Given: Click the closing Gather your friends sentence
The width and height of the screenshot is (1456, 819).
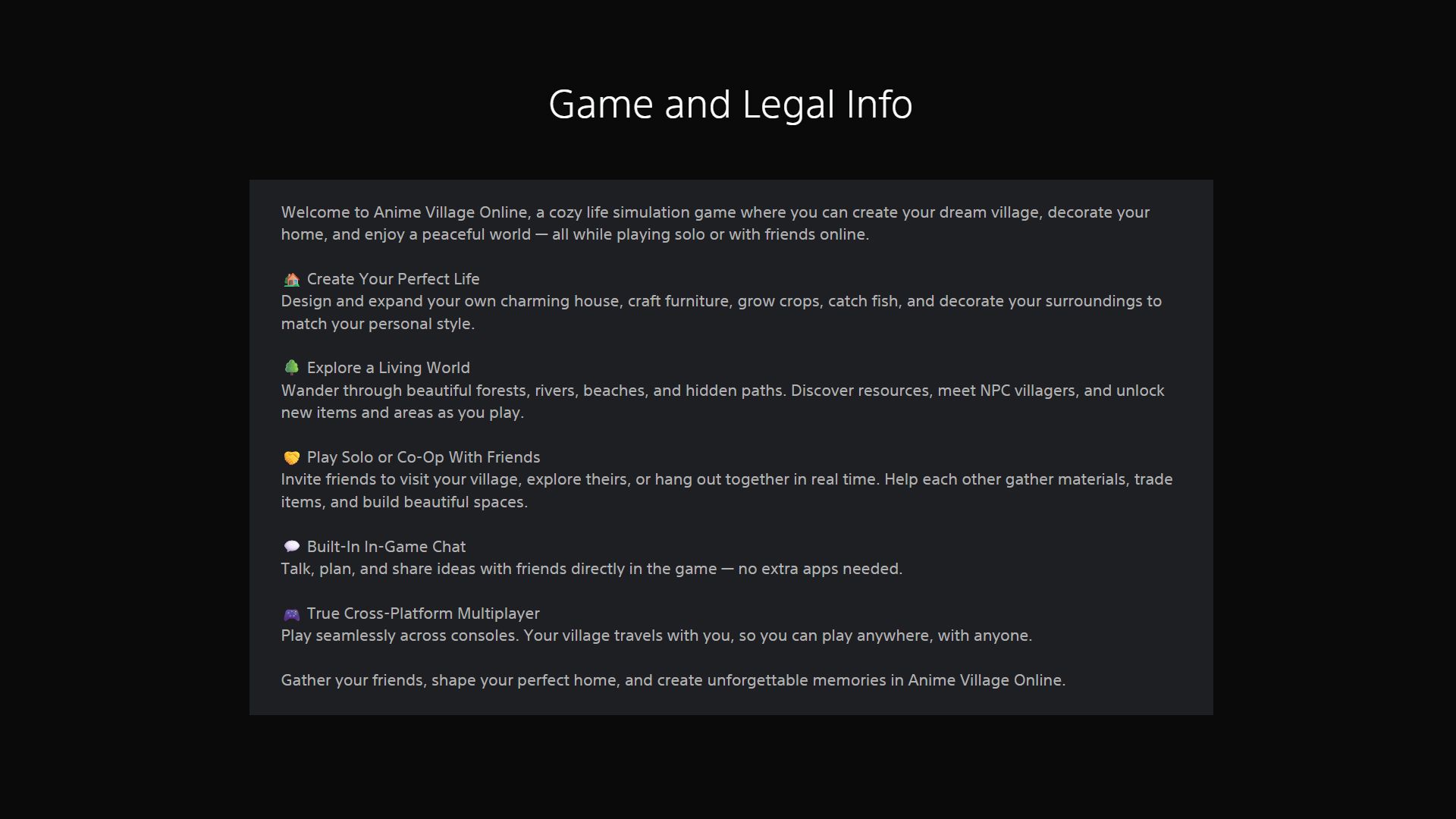Looking at the screenshot, I should [x=673, y=680].
